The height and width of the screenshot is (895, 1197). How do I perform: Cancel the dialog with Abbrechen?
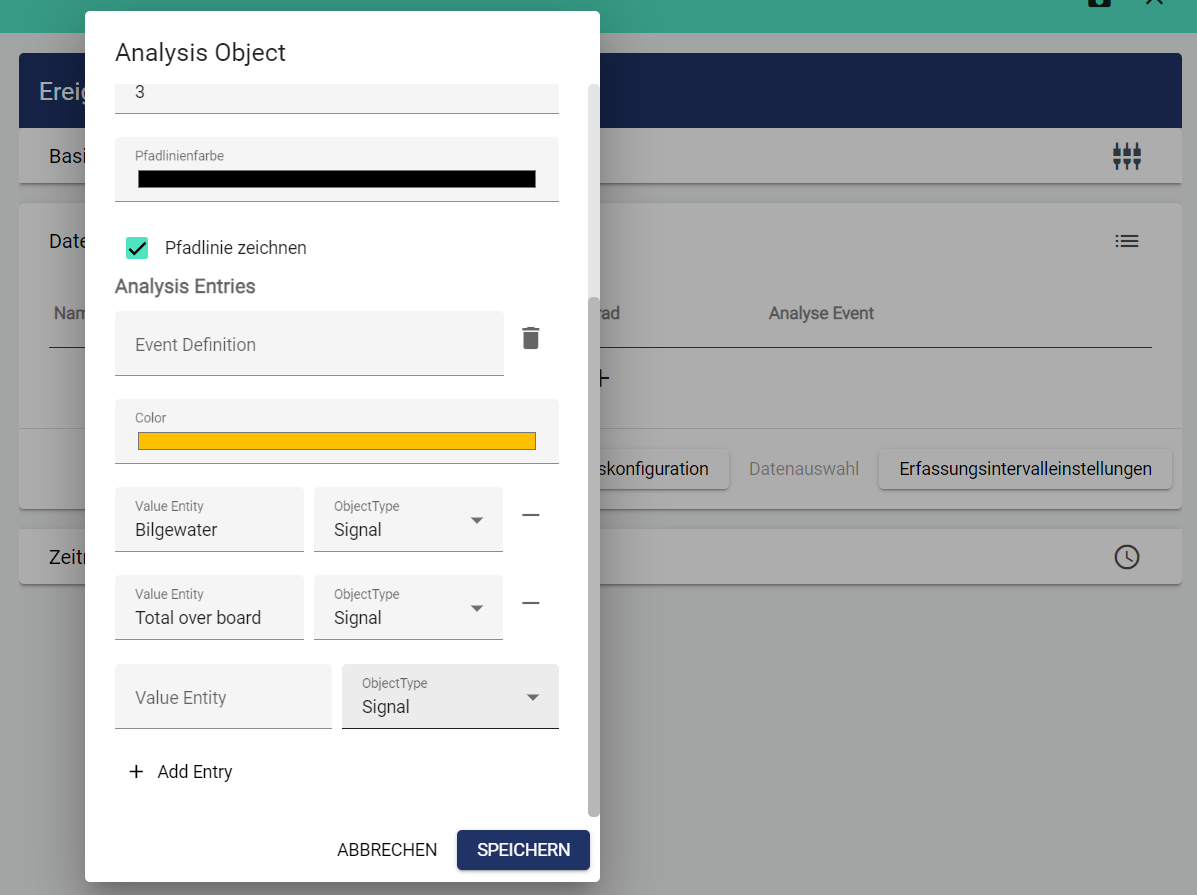(387, 850)
